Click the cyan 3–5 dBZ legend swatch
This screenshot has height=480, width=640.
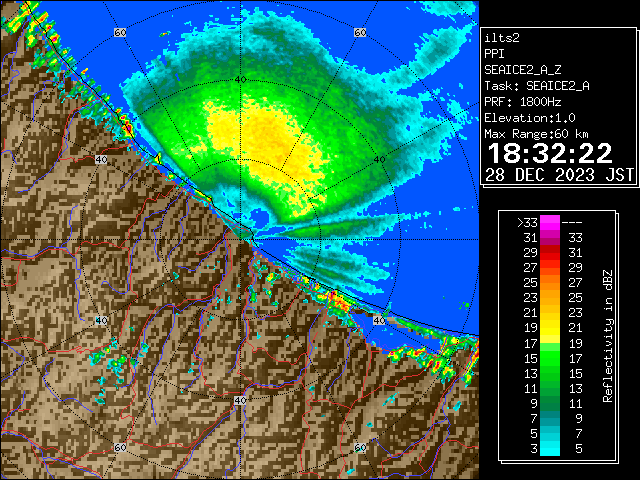(550, 448)
